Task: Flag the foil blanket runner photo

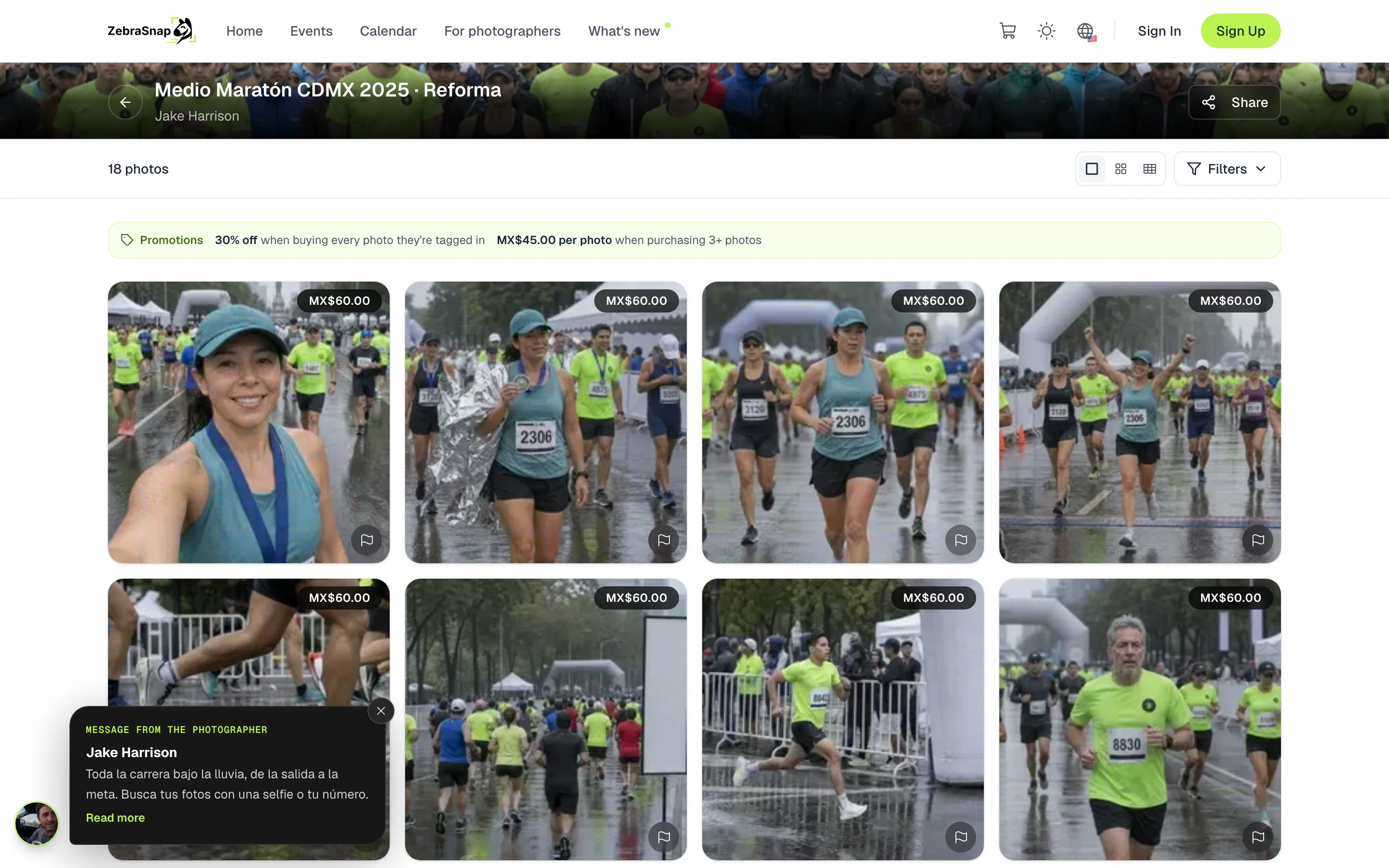Action: (x=664, y=540)
